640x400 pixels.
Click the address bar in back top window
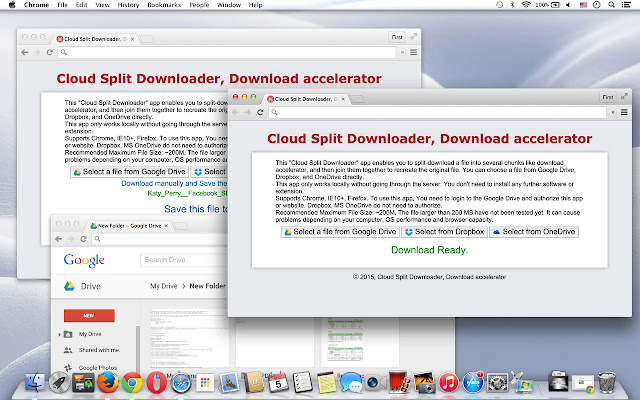coord(227,52)
